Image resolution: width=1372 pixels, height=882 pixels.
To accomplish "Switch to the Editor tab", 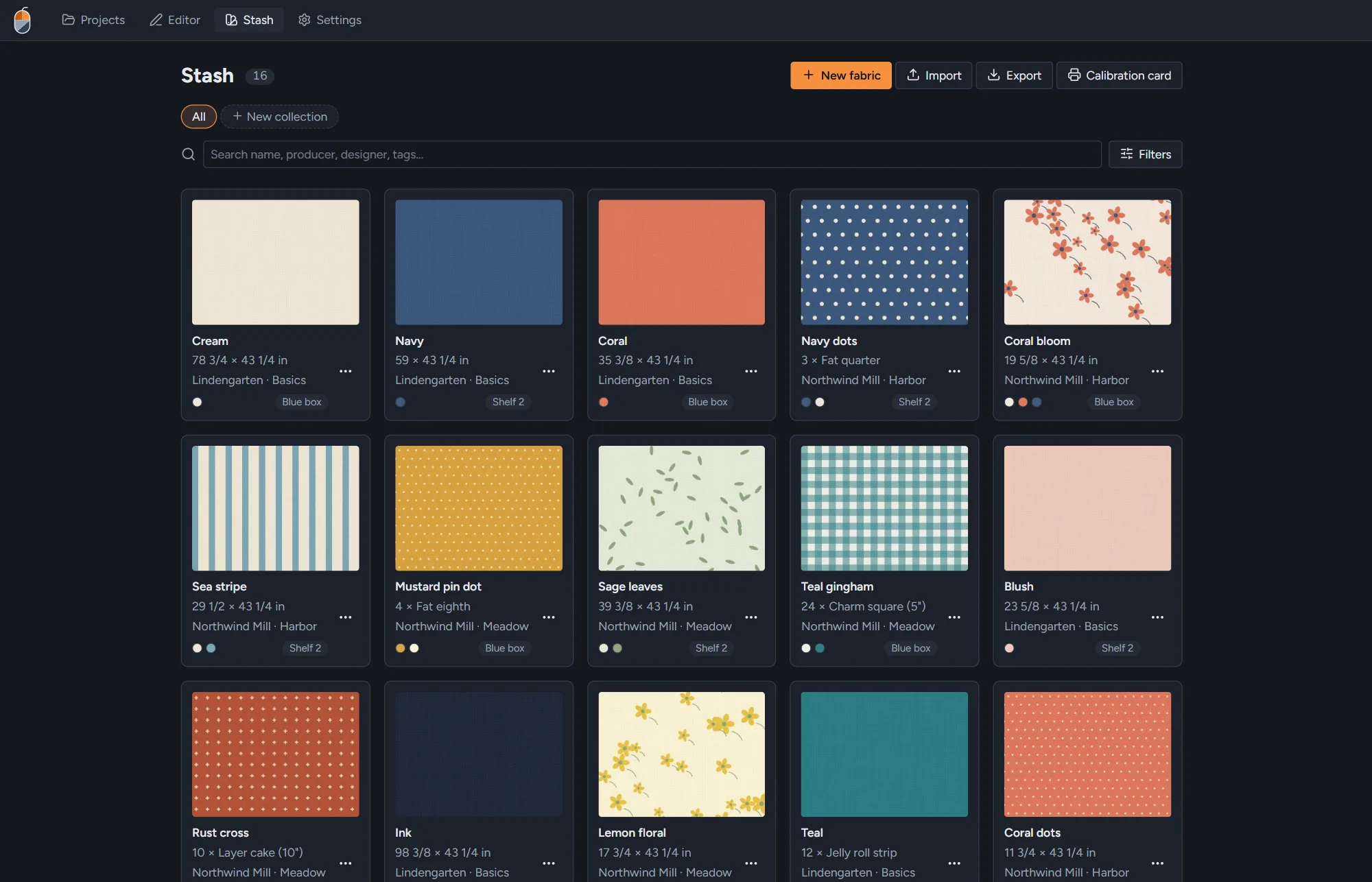I will pyautogui.click(x=175, y=20).
